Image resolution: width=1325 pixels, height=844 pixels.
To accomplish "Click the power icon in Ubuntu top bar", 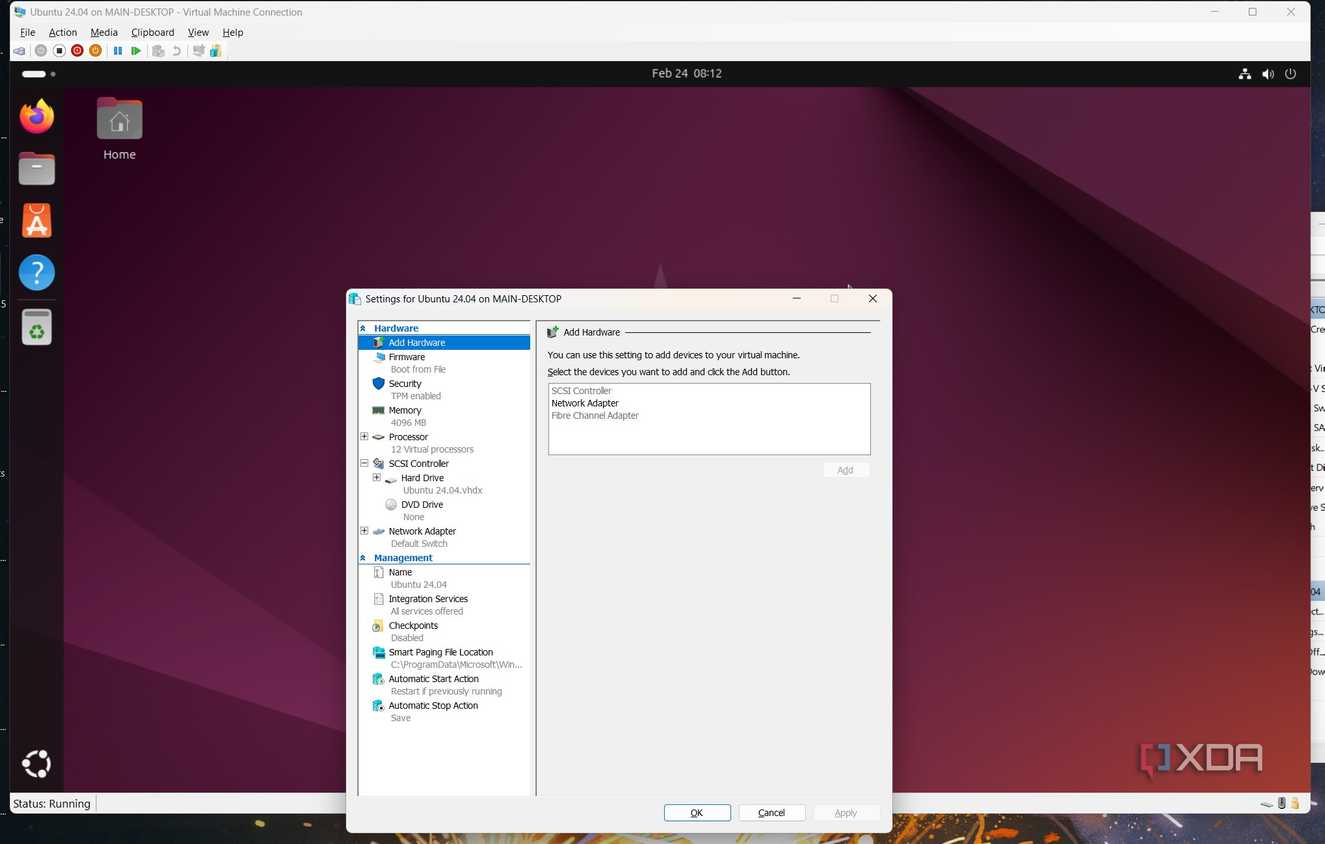I will click(x=1291, y=74).
